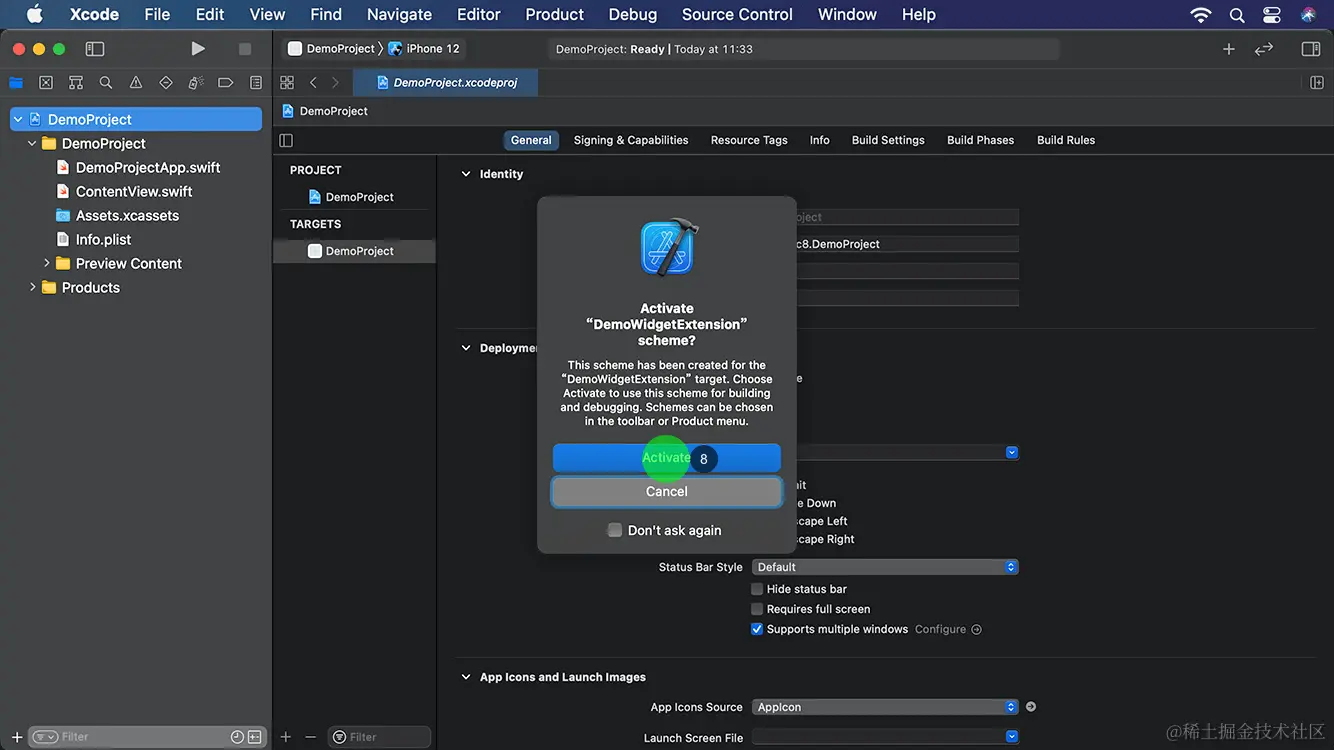Open the Report navigator icon
Viewport: 1334px width, 750px height.
[256, 83]
